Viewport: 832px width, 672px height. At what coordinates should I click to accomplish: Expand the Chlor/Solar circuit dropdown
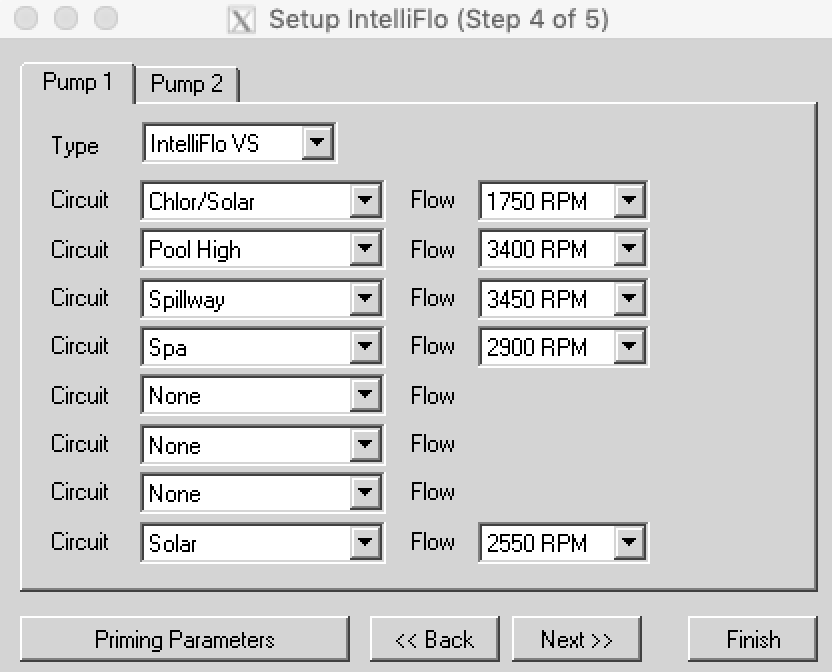click(365, 201)
